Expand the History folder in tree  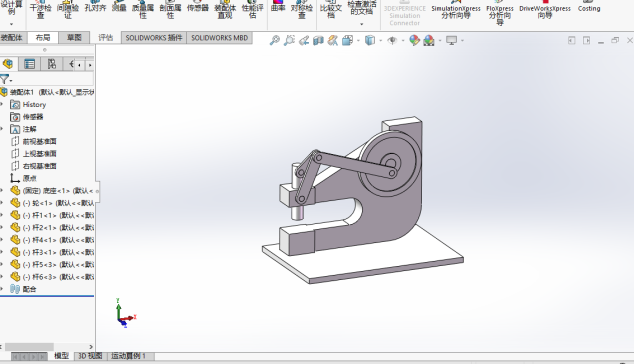point(2,104)
